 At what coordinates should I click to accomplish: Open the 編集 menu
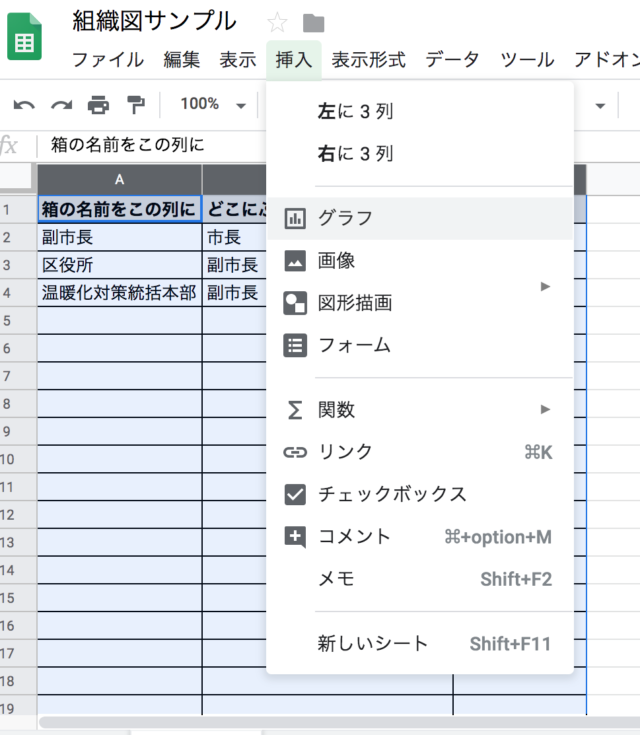182,60
